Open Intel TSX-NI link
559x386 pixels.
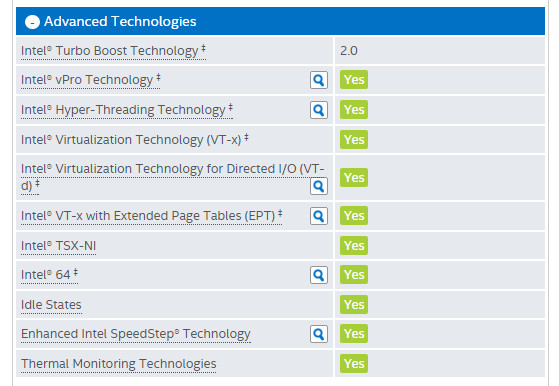[x=58, y=246]
